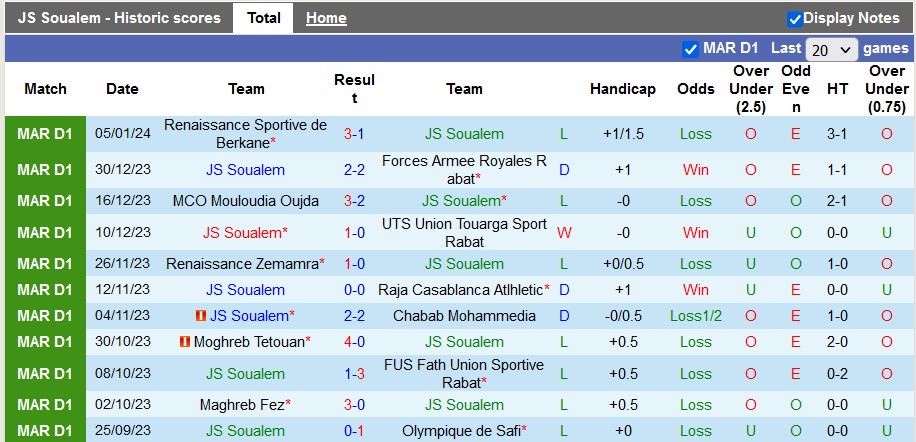The width and height of the screenshot is (916, 442).
Task: Open the Last 20 games dropdown
Action: click(832, 49)
